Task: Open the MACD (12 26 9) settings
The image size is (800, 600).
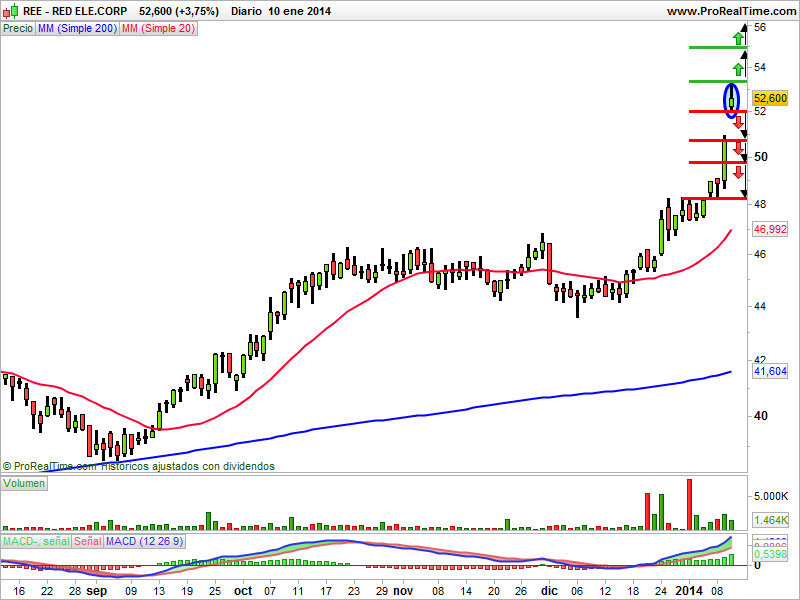Action: [x=144, y=541]
